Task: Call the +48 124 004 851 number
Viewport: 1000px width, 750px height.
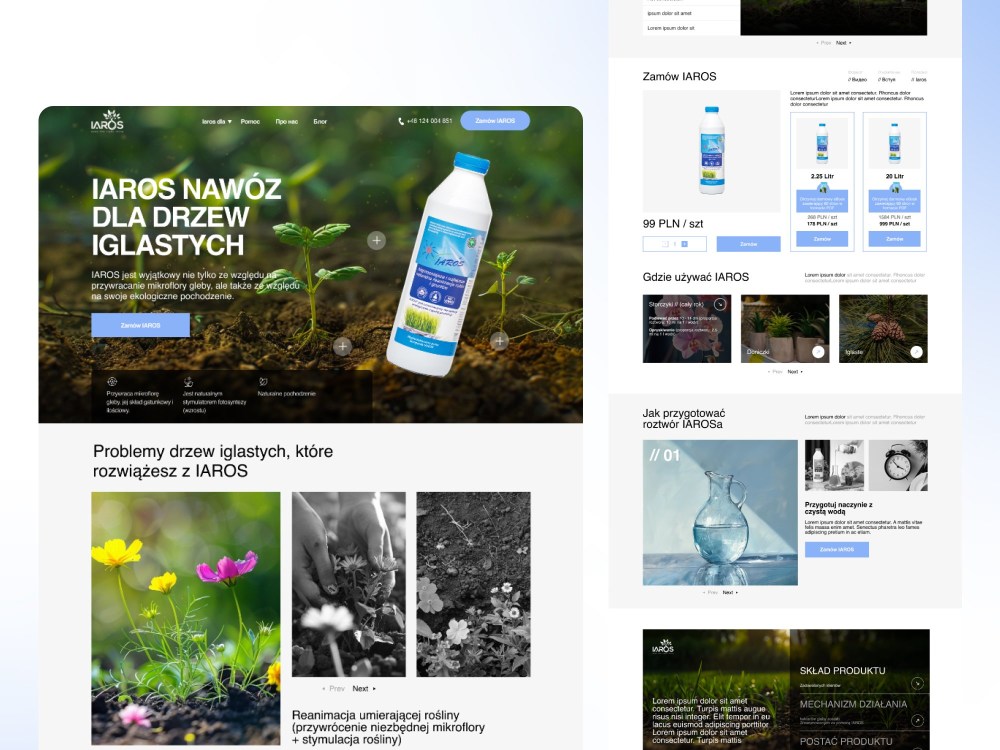Action: coord(429,121)
